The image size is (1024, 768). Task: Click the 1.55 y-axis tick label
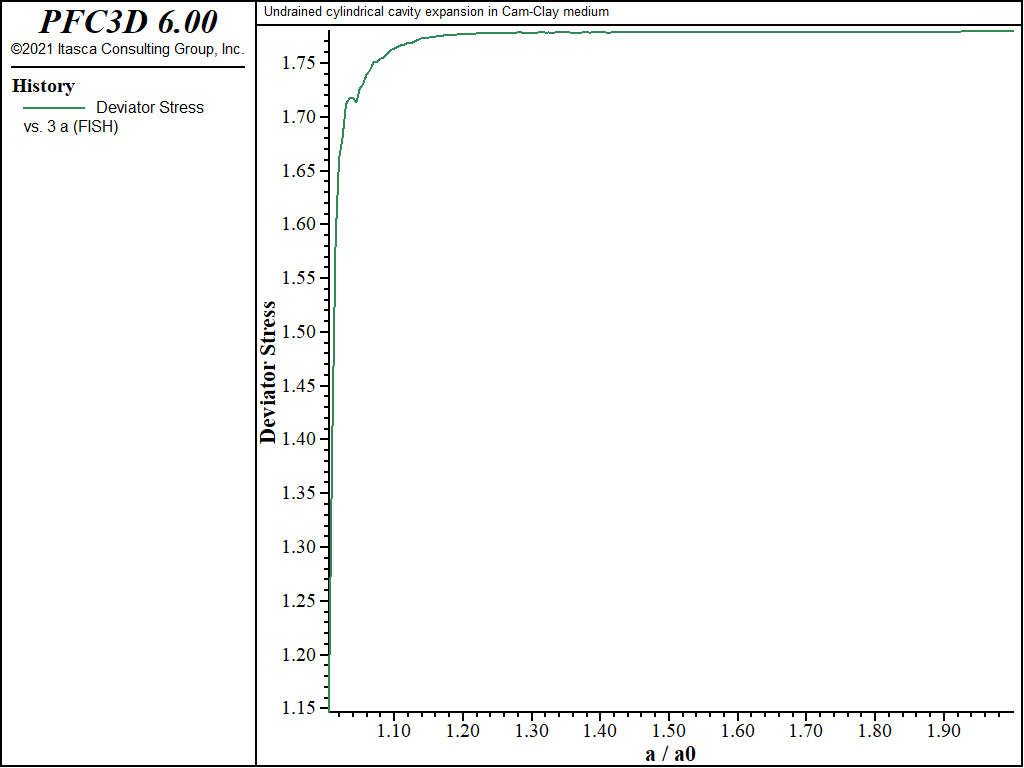pyautogui.click(x=300, y=278)
